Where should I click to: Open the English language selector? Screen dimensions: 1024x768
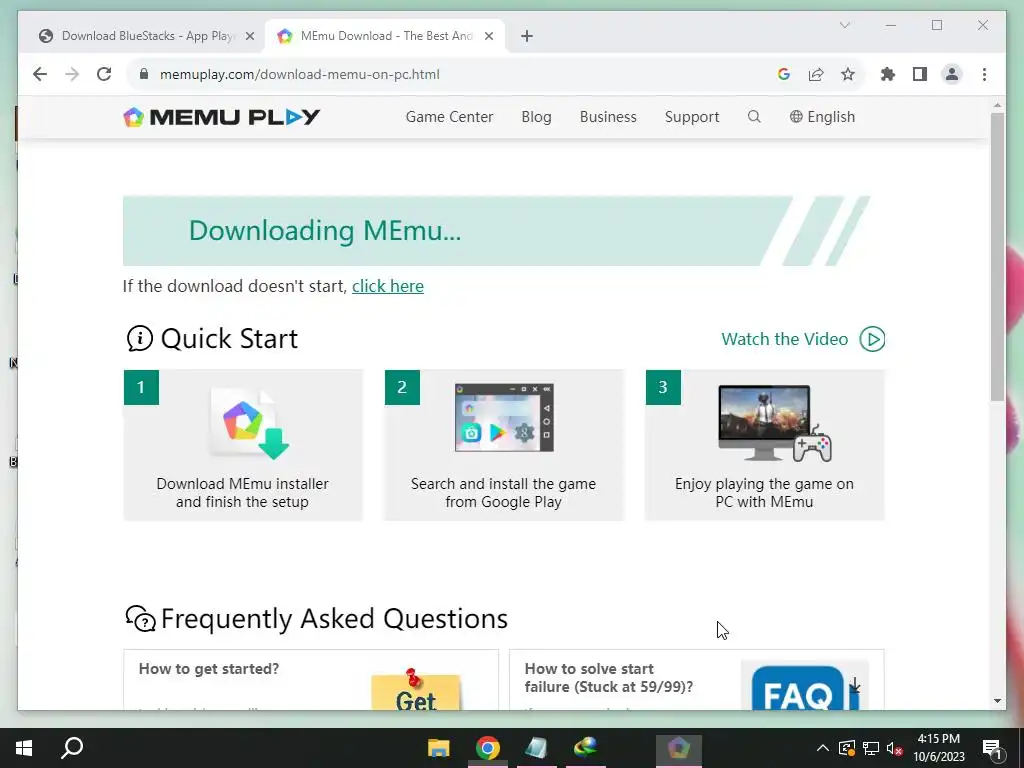822,117
